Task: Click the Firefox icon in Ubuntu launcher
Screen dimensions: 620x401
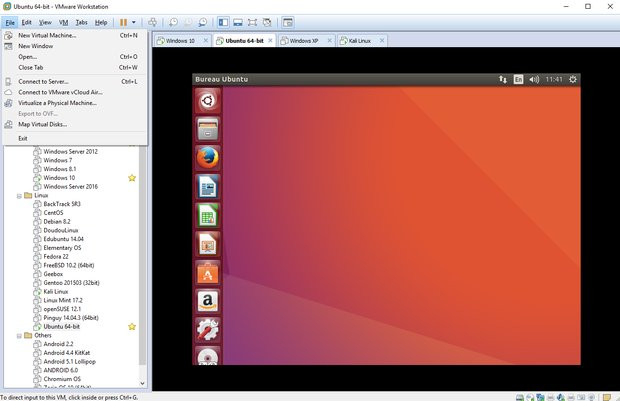Action: coord(208,158)
